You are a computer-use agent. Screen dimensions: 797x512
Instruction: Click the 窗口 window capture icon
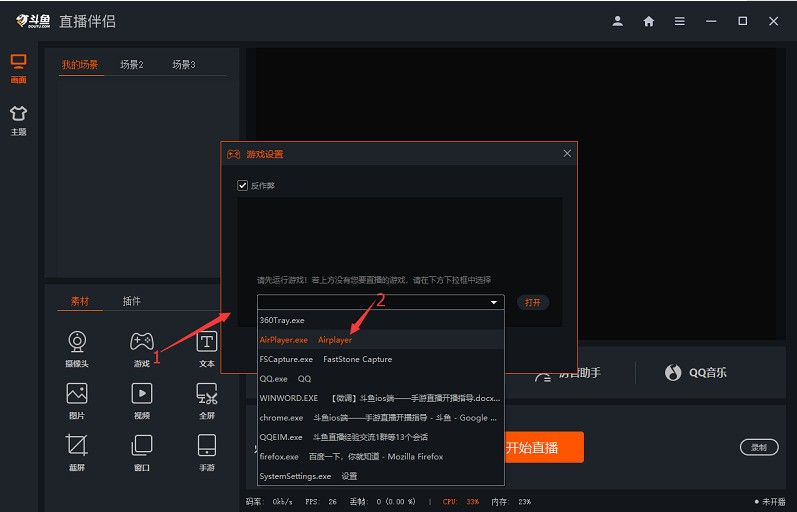[142, 446]
